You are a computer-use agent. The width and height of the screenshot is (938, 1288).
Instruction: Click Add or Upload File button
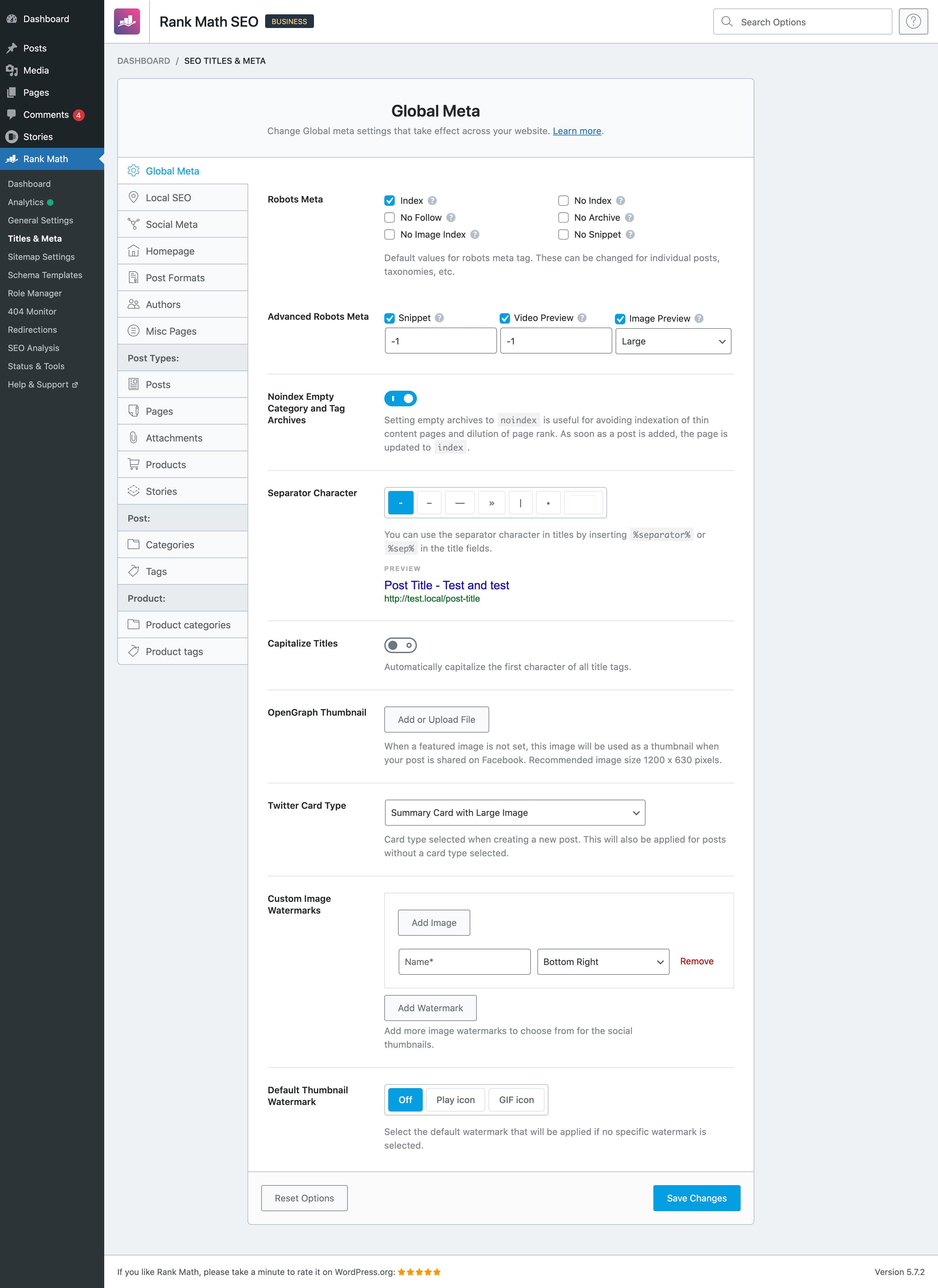point(436,720)
